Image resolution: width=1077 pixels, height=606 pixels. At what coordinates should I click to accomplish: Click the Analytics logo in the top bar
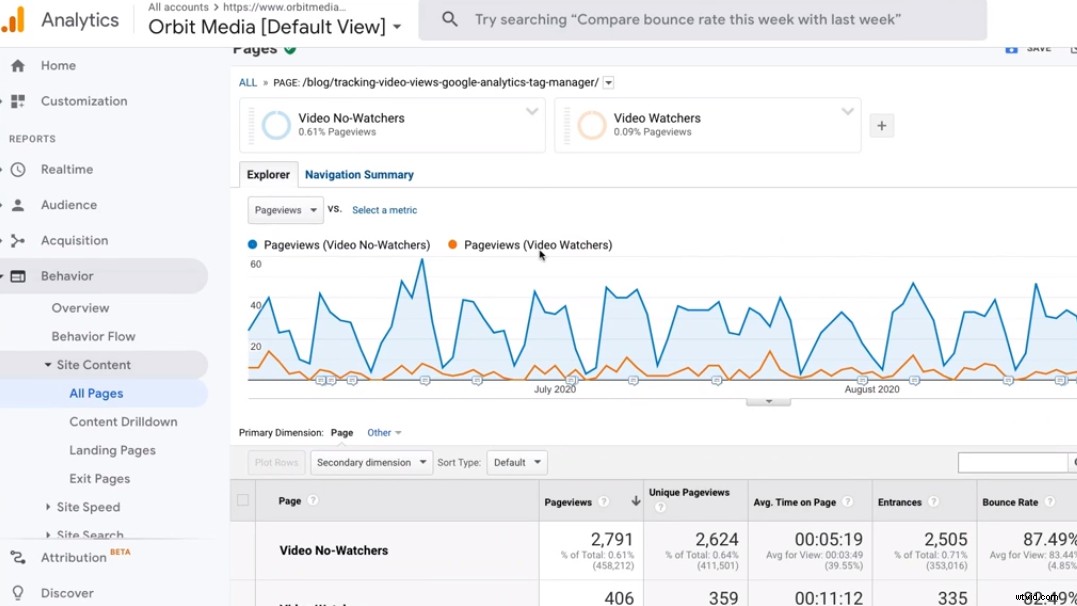tap(62, 18)
